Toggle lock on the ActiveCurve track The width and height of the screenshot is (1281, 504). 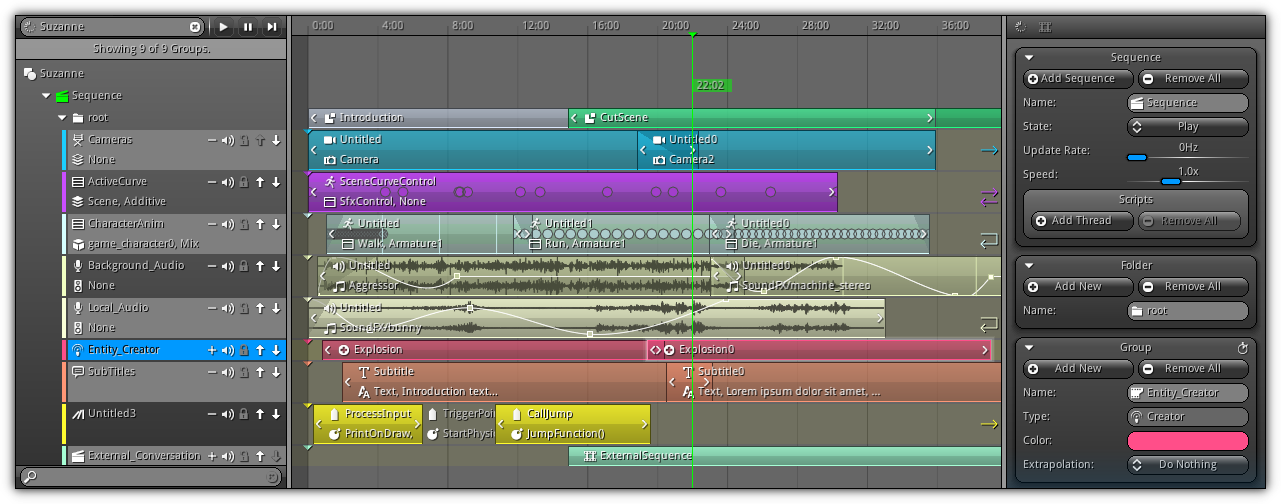[244, 183]
